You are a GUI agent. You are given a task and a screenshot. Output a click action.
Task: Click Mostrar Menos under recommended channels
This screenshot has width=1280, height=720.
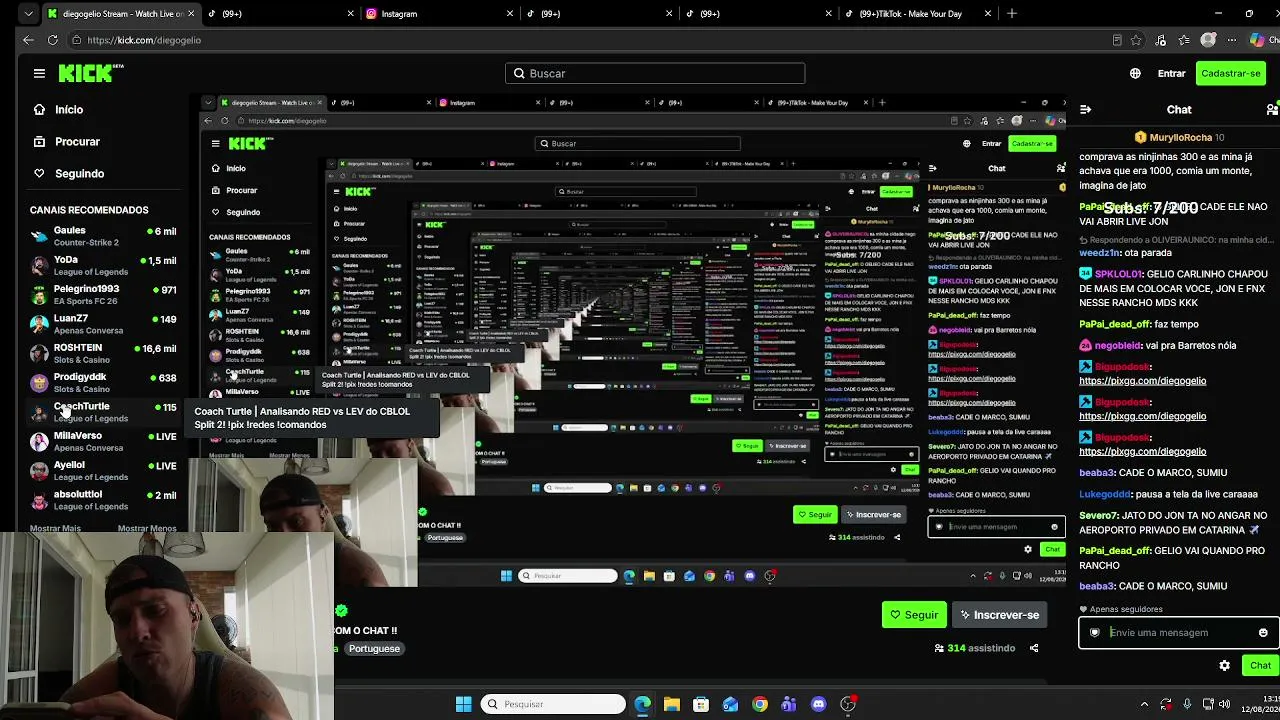(x=147, y=528)
